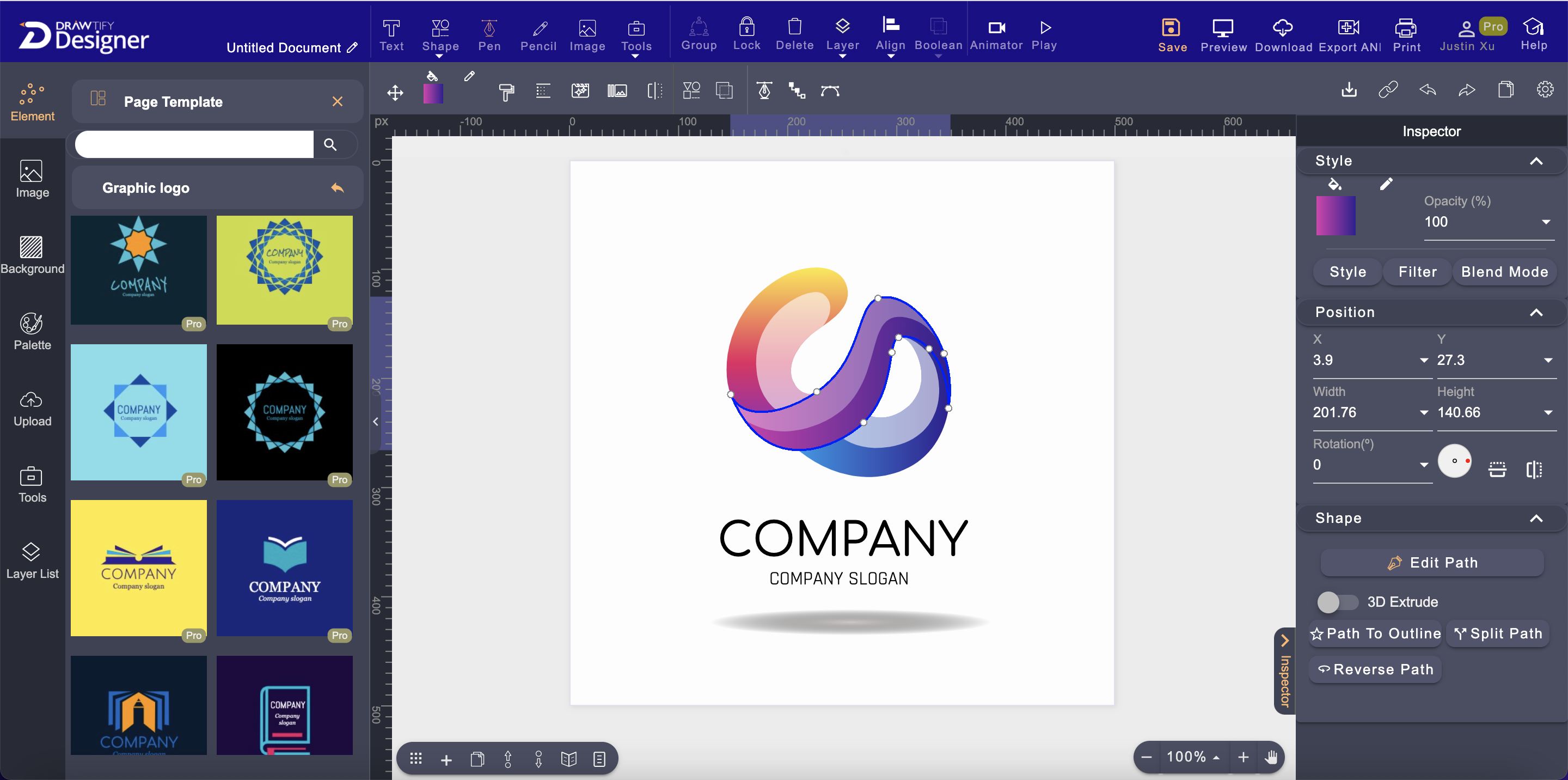Click the Edit Path button
This screenshot has width=1568, height=780.
(1432, 562)
